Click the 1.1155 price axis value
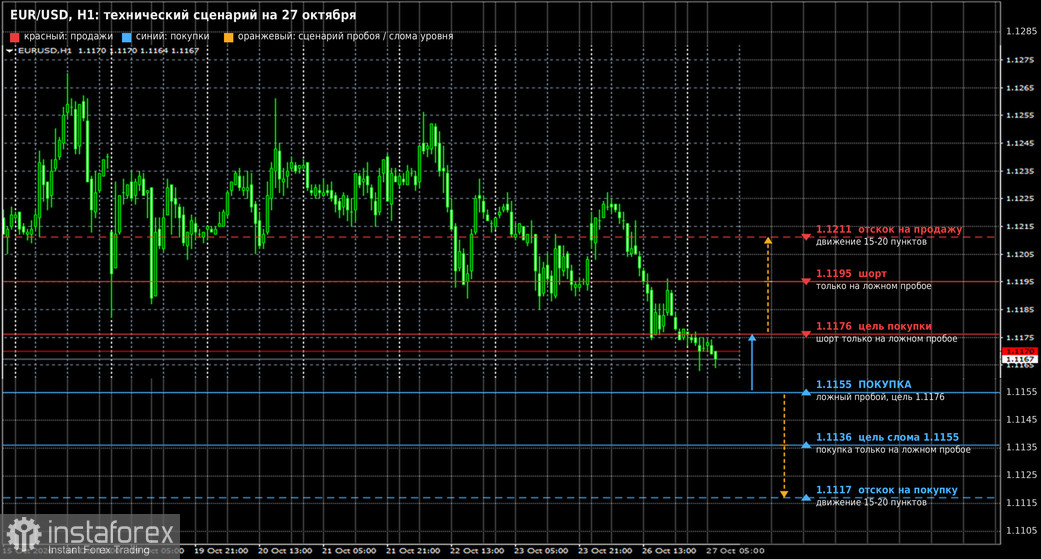This screenshot has height=559, width=1041. (1020, 392)
